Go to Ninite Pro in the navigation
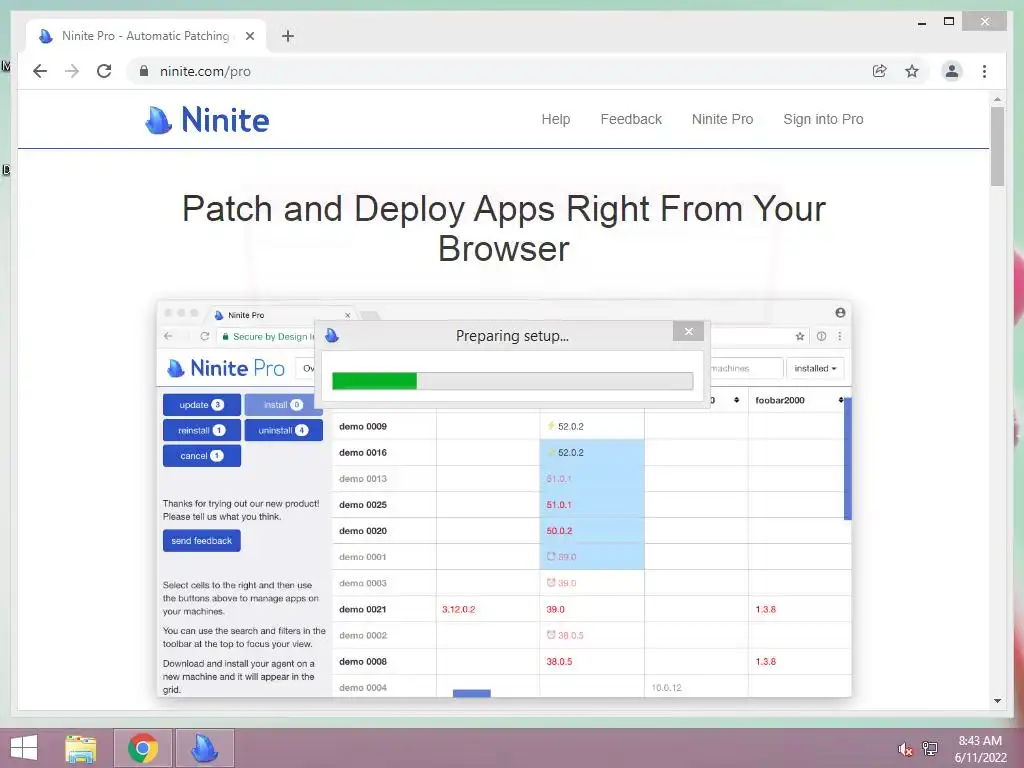Image resolution: width=1024 pixels, height=768 pixels. (x=722, y=119)
